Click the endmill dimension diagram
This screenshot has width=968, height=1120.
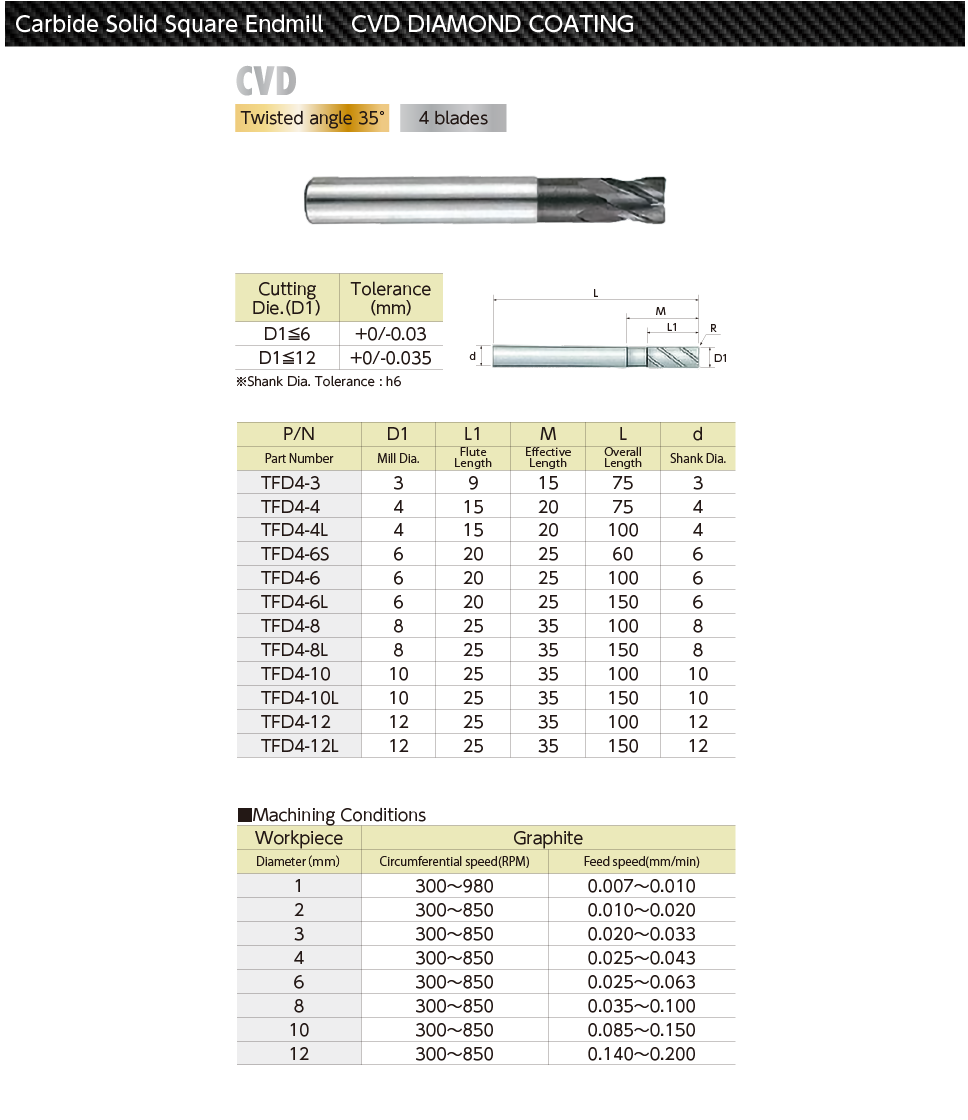[598, 335]
